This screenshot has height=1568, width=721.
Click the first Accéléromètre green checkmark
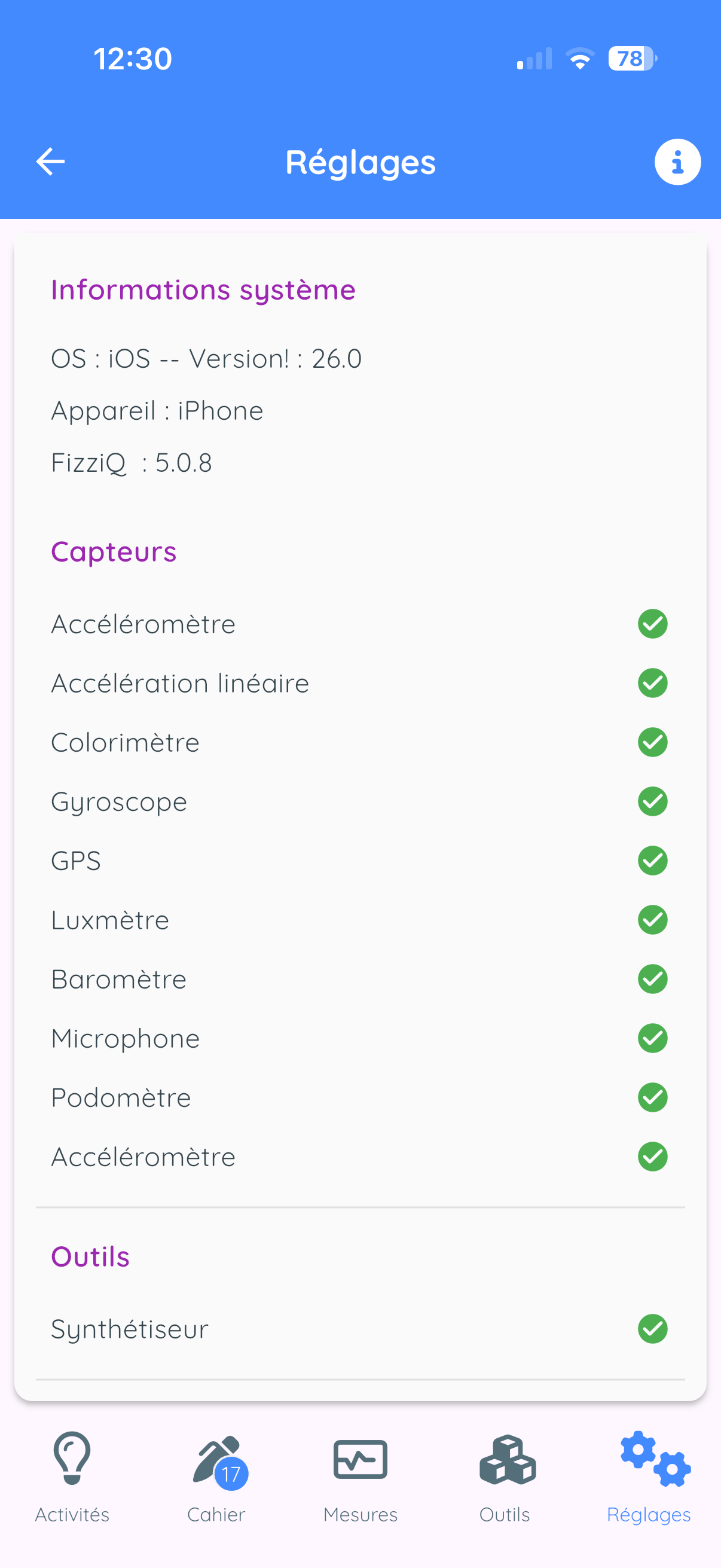click(x=652, y=624)
